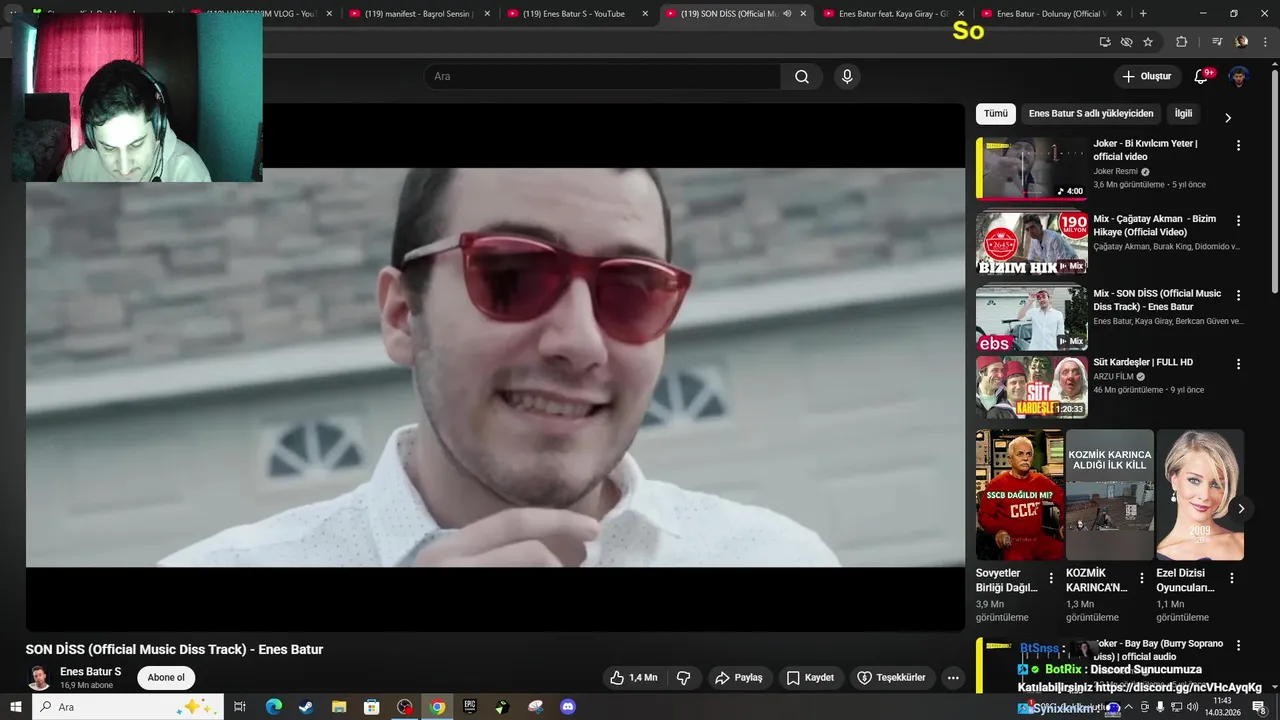Open a new browser tab

point(1143,14)
